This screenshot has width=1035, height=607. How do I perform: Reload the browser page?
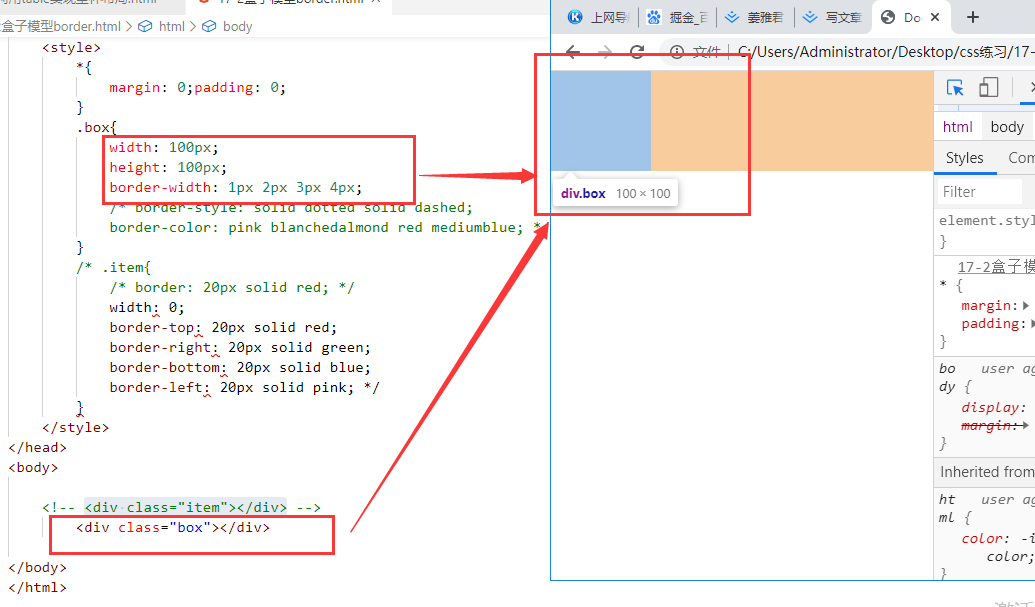pyautogui.click(x=637, y=51)
